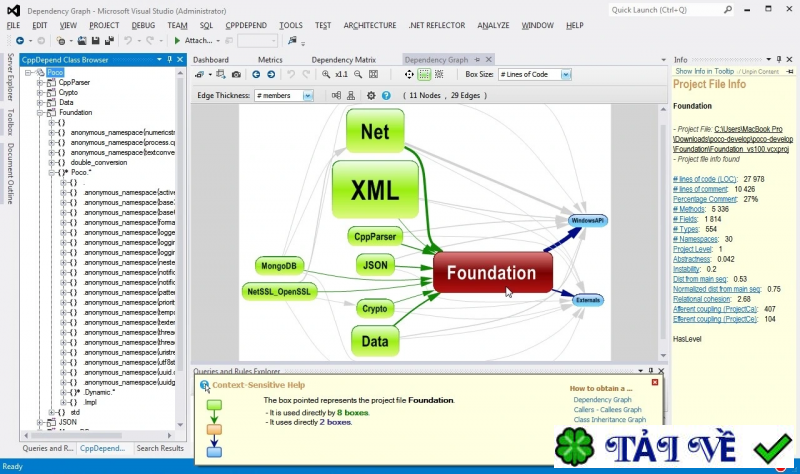The height and width of the screenshot is (474, 800).
Task: Open the Server Explorer side tab
Action: pyautogui.click(x=10, y=77)
